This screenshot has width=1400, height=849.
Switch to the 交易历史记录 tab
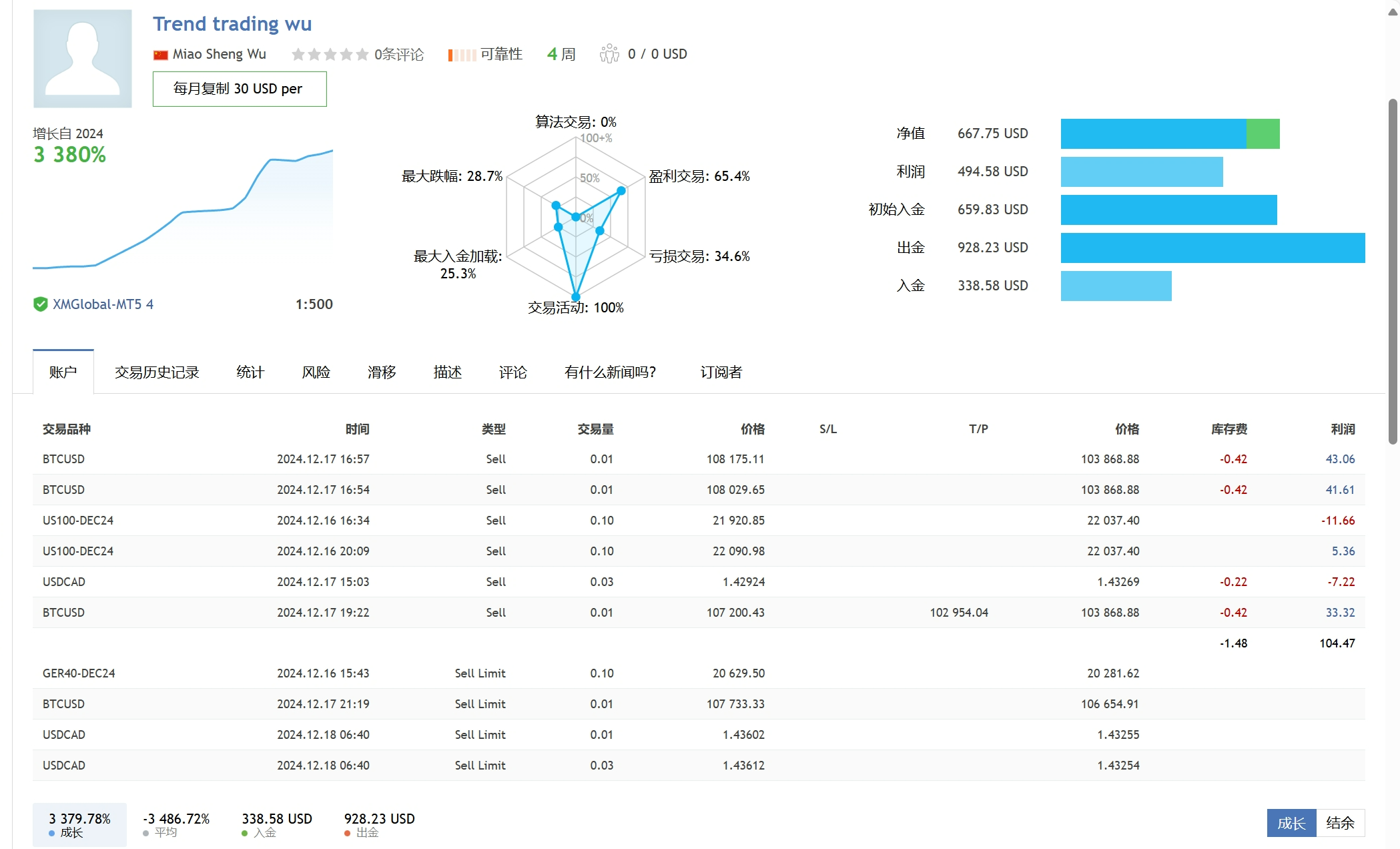tap(157, 372)
